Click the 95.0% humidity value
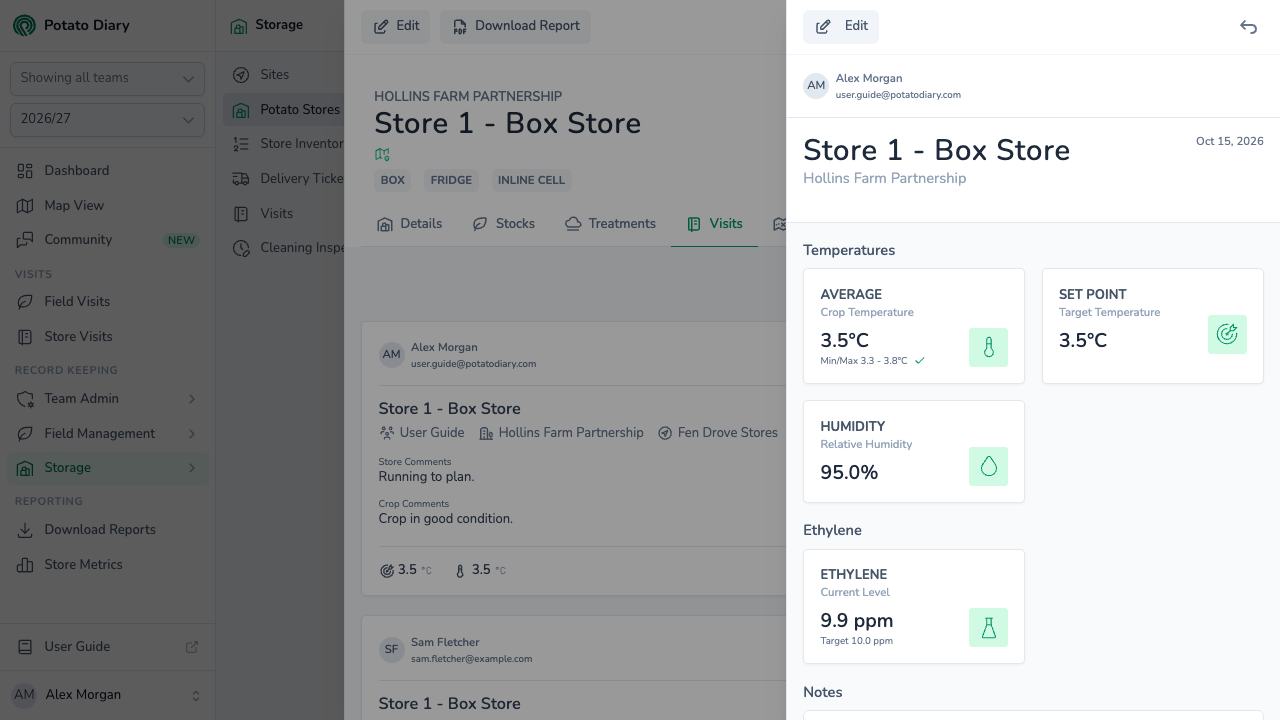Image resolution: width=1280 pixels, height=720 pixels. coord(849,473)
